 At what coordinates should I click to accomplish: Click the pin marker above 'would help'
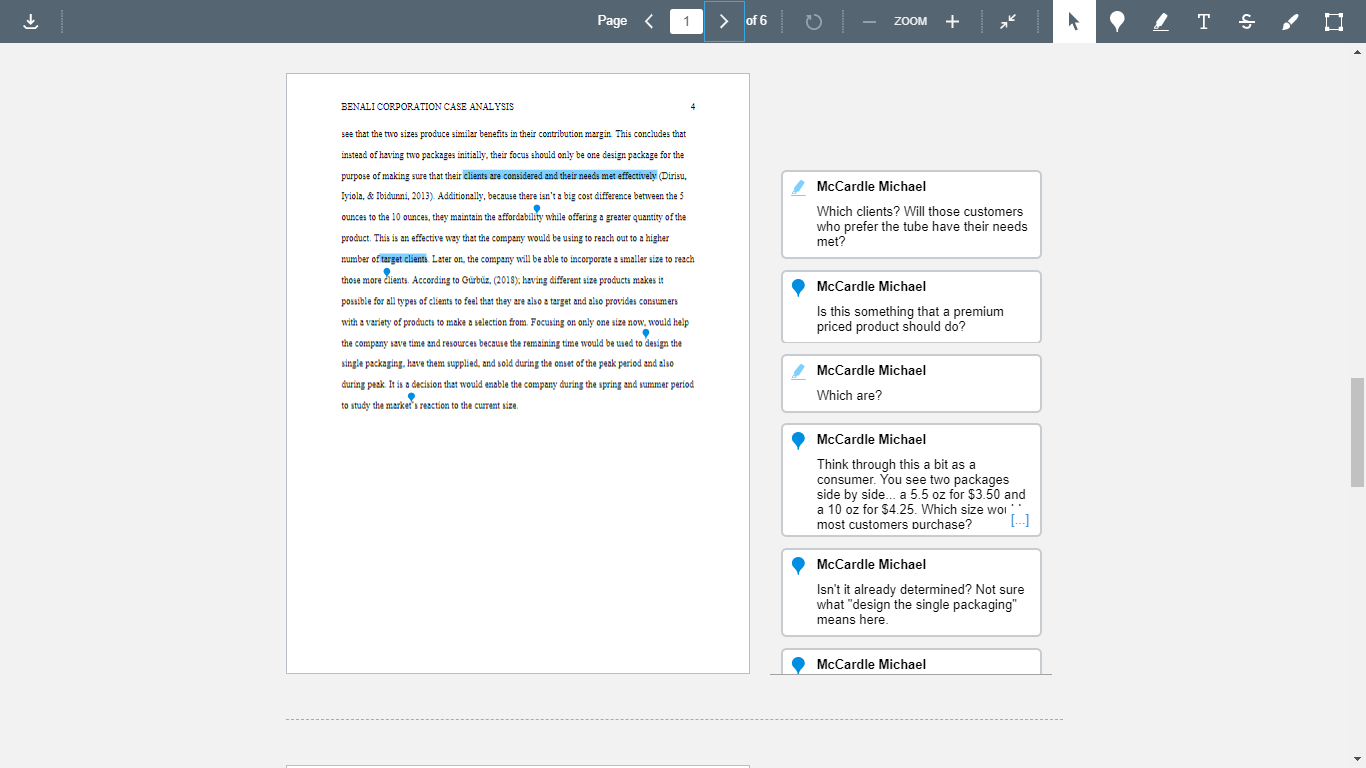[646, 333]
